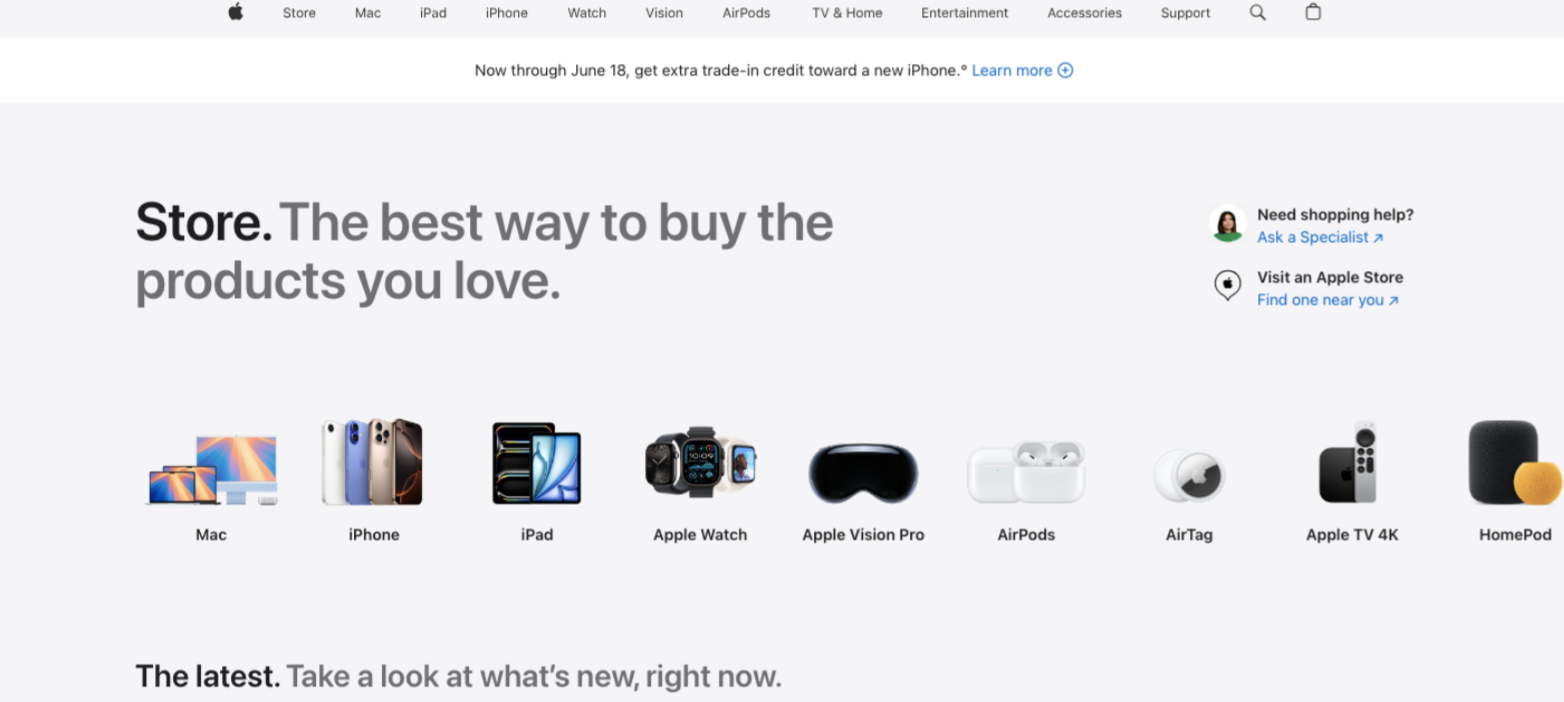Screen dimensions: 1564x702
Task: Go to Support in navigation bar
Action: point(1186,13)
